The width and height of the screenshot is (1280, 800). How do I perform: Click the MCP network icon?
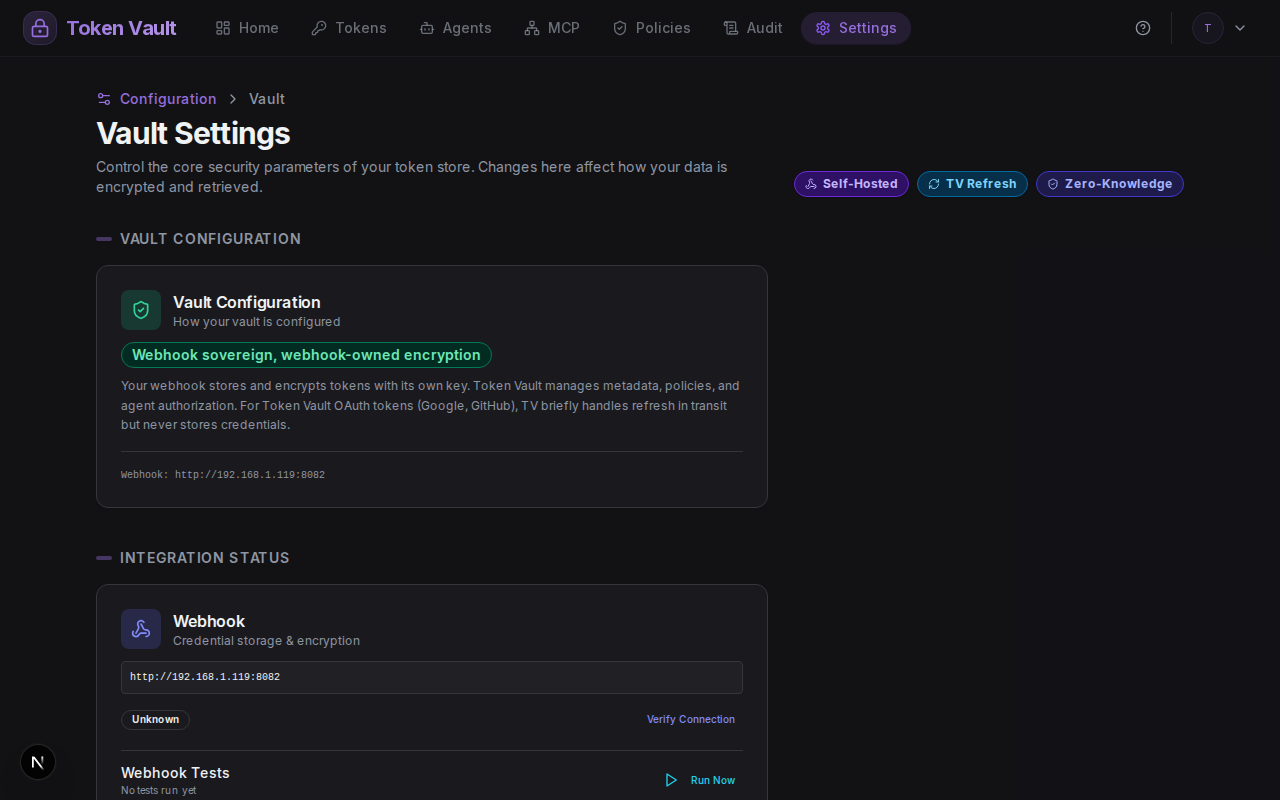(532, 28)
